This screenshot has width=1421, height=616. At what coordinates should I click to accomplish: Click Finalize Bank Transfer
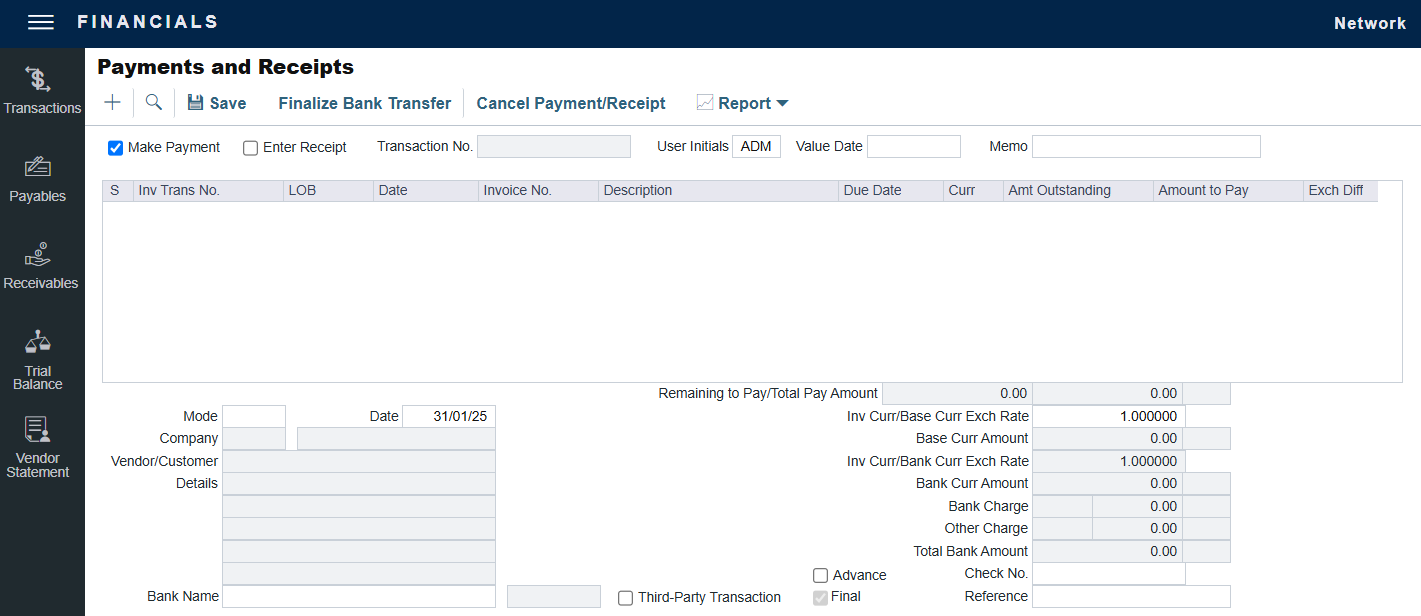[364, 103]
